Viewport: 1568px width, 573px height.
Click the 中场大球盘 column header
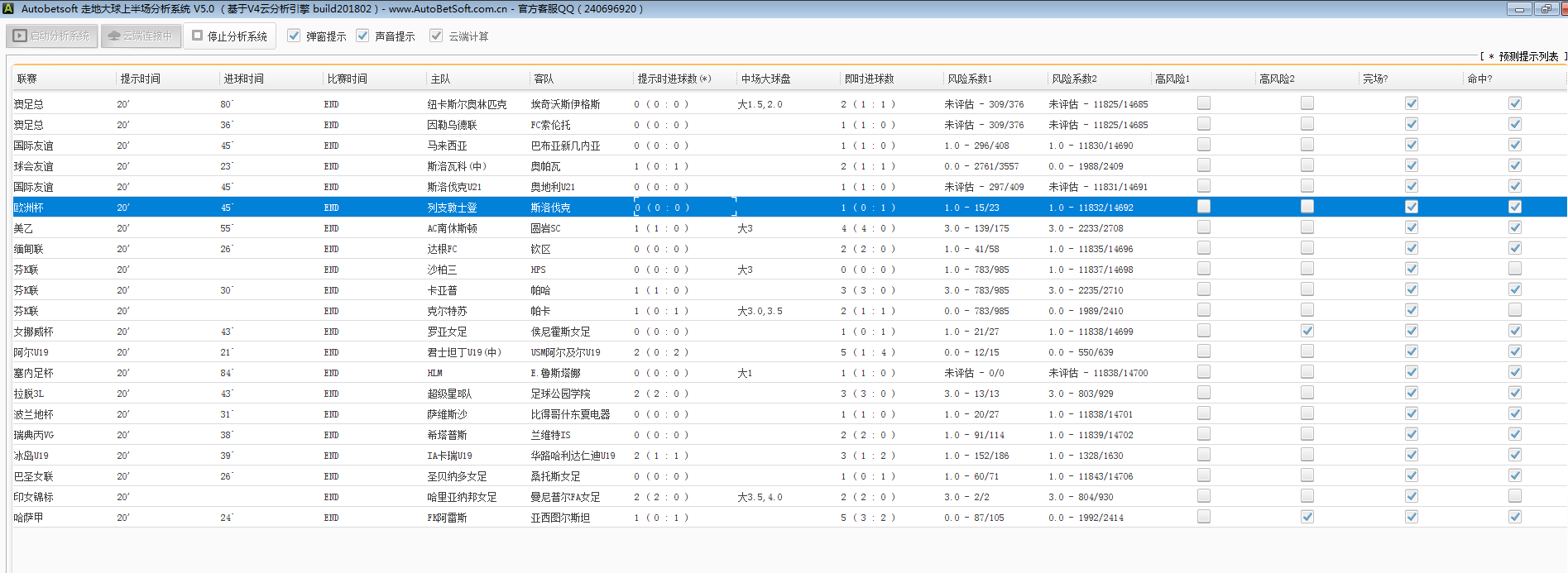coord(765,79)
